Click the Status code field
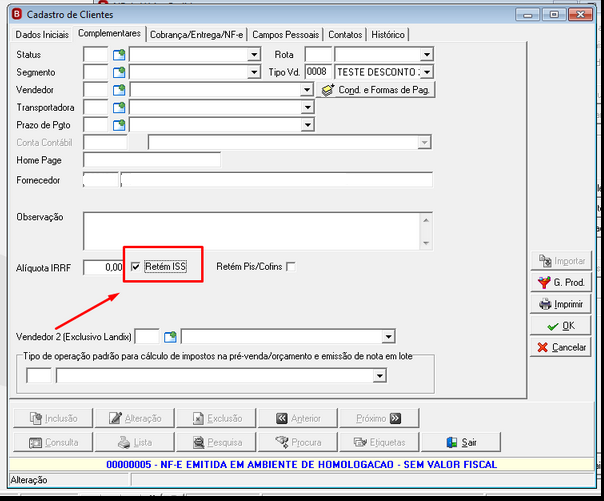Image resolution: width=604 pixels, height=501 pixels. coord(96,55)
